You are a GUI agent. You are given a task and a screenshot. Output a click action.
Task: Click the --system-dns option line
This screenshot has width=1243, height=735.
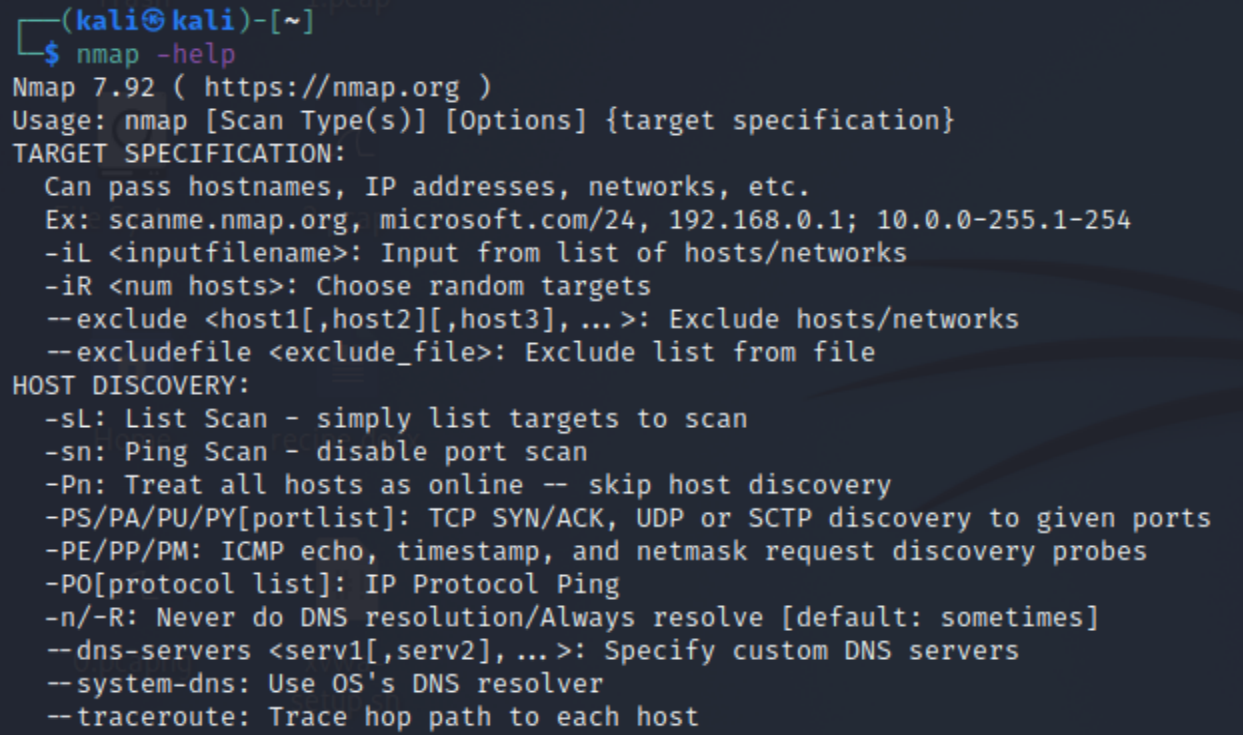(x=324, y=684)
